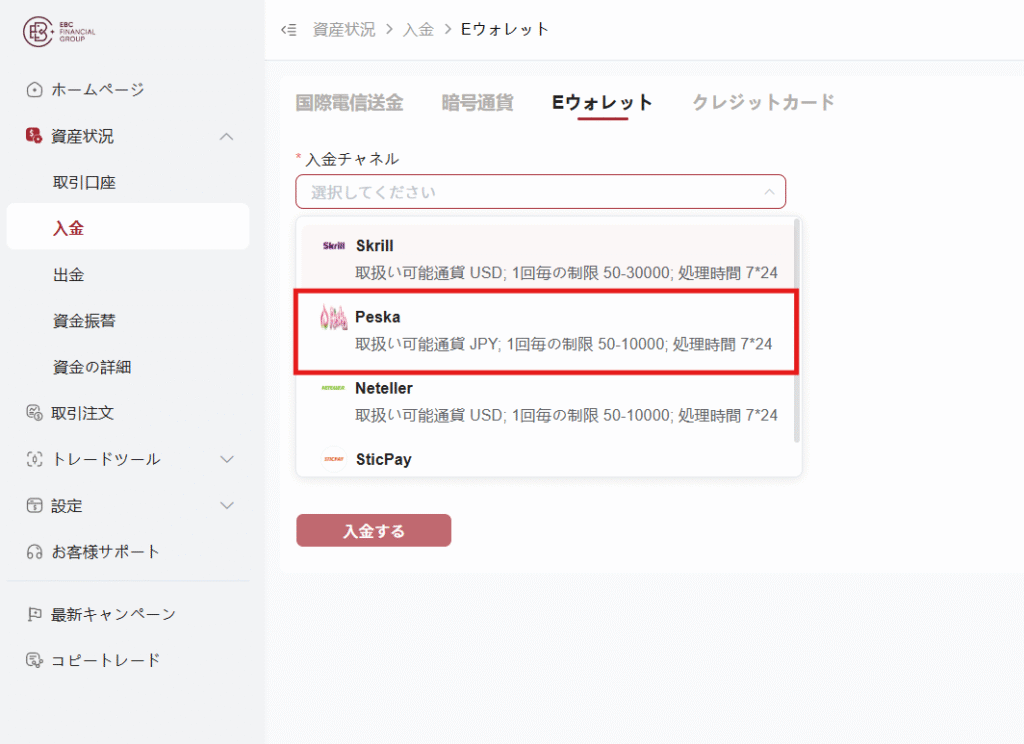Switch to the 暗号通貨 tab
1024x744 pixels.
click(477, 102)
